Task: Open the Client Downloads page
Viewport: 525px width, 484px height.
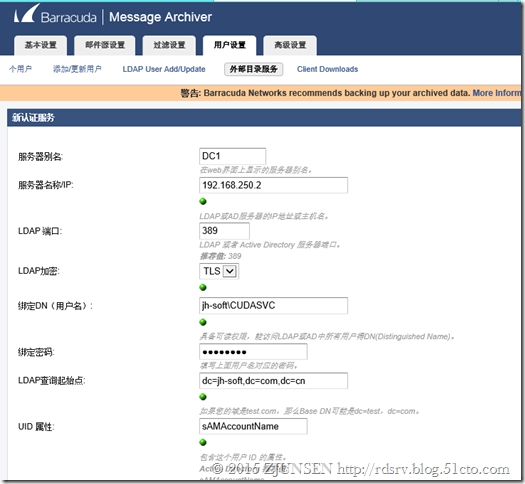Action: (x=327, y=69)
